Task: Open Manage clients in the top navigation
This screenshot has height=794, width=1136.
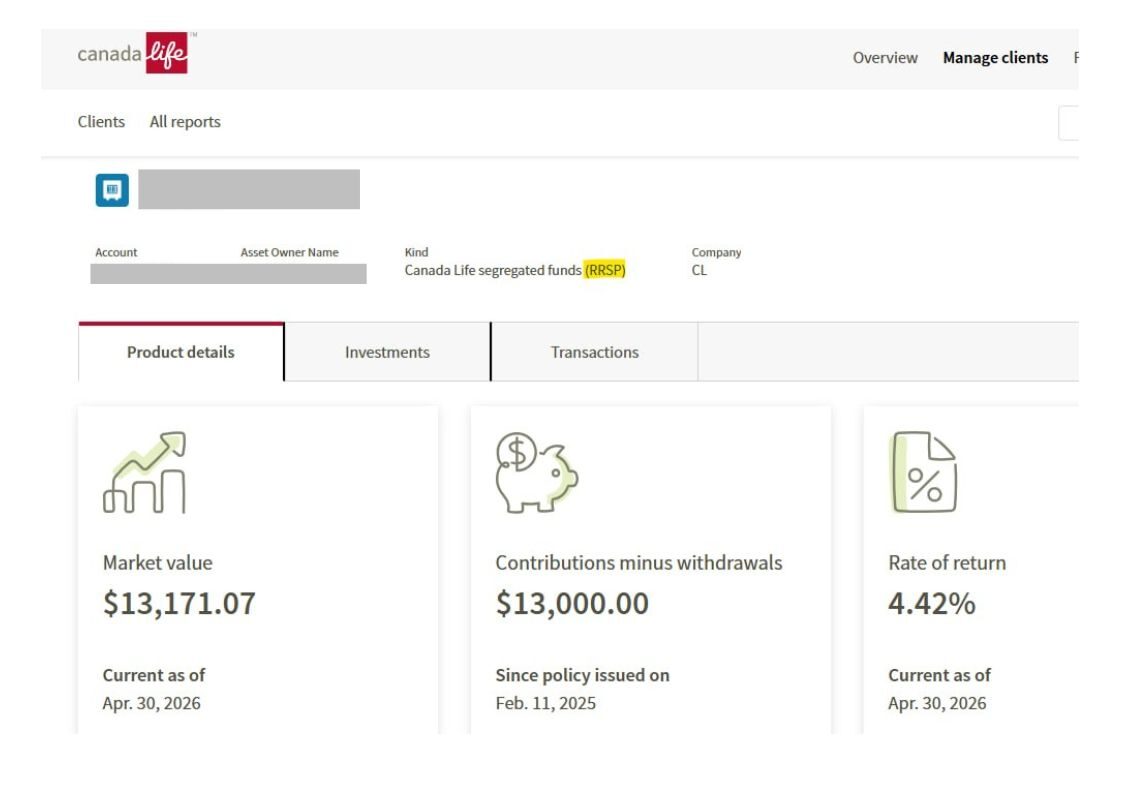Action: 995,58
